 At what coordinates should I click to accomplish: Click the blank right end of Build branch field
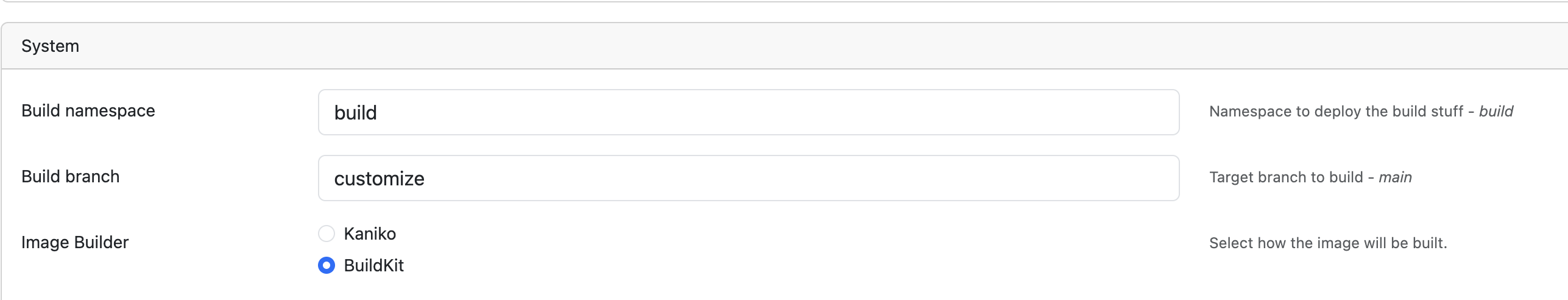click(1127, 178)
